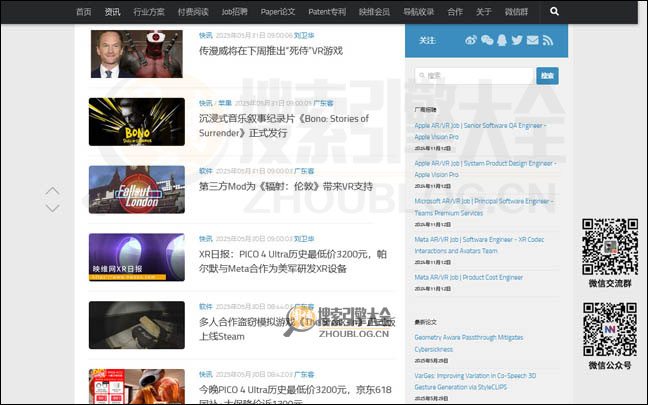
Task: Click the 微信交流群 QR code
Action: coord(610,247)
